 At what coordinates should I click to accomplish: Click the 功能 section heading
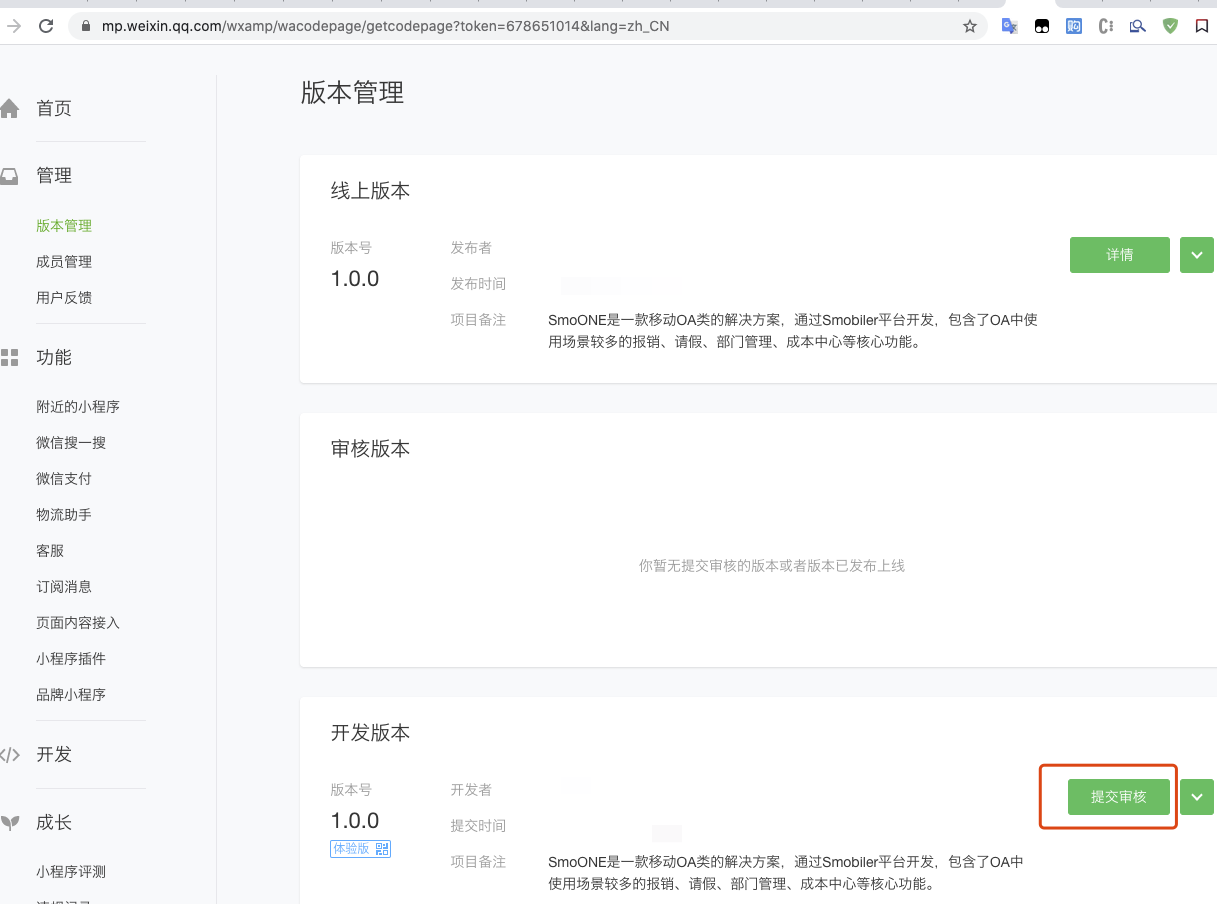point(54,358)
